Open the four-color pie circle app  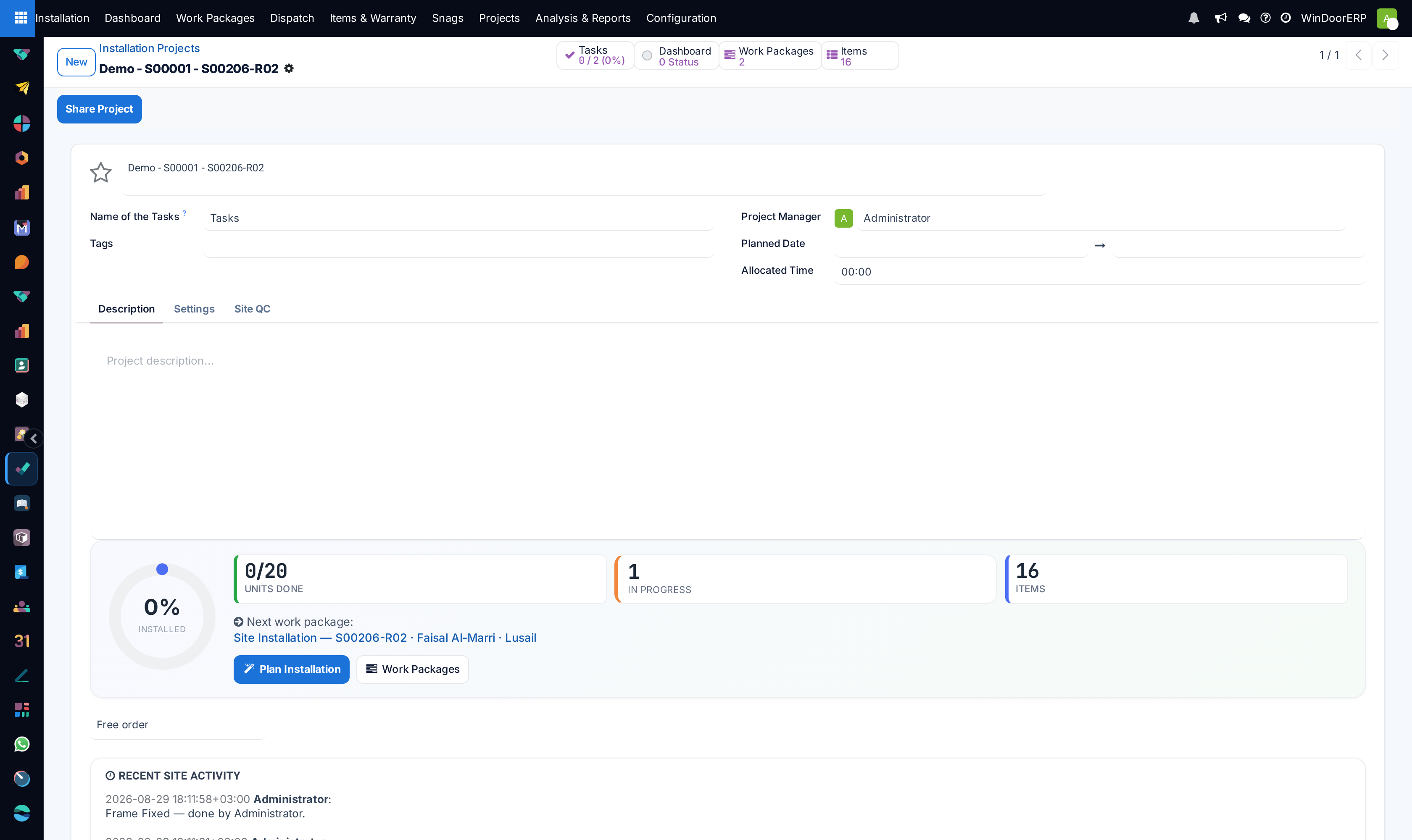pyautogui.click(x=22, y=123)
